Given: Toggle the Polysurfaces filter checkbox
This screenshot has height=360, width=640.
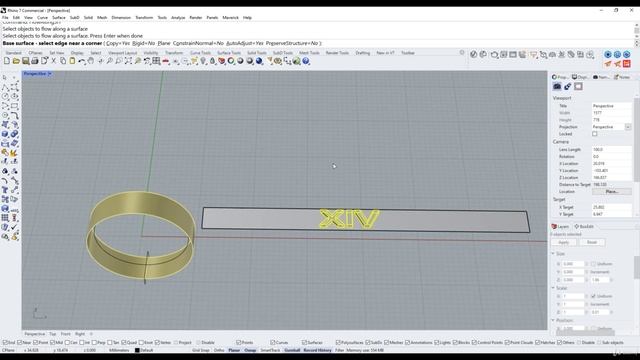Looking at the screenshot, I should 338,342.
